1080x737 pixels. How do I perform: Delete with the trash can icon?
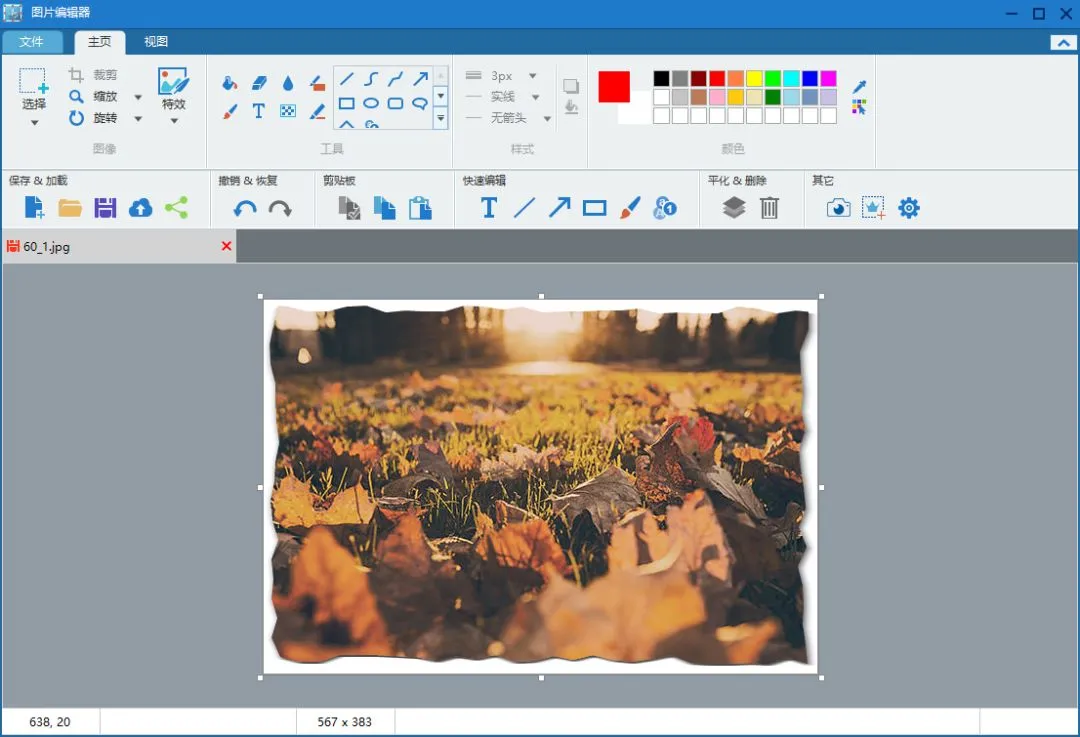(769, 207)
